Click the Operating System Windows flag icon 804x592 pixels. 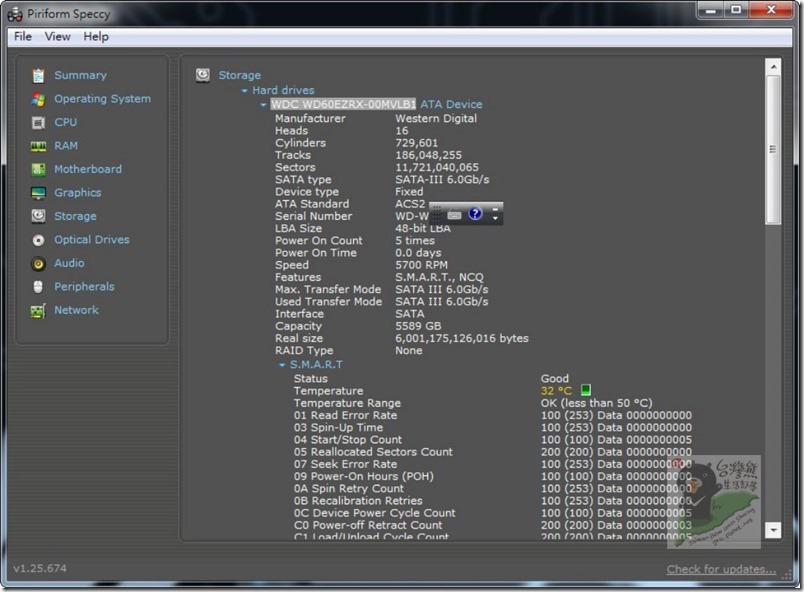[38, 99]
